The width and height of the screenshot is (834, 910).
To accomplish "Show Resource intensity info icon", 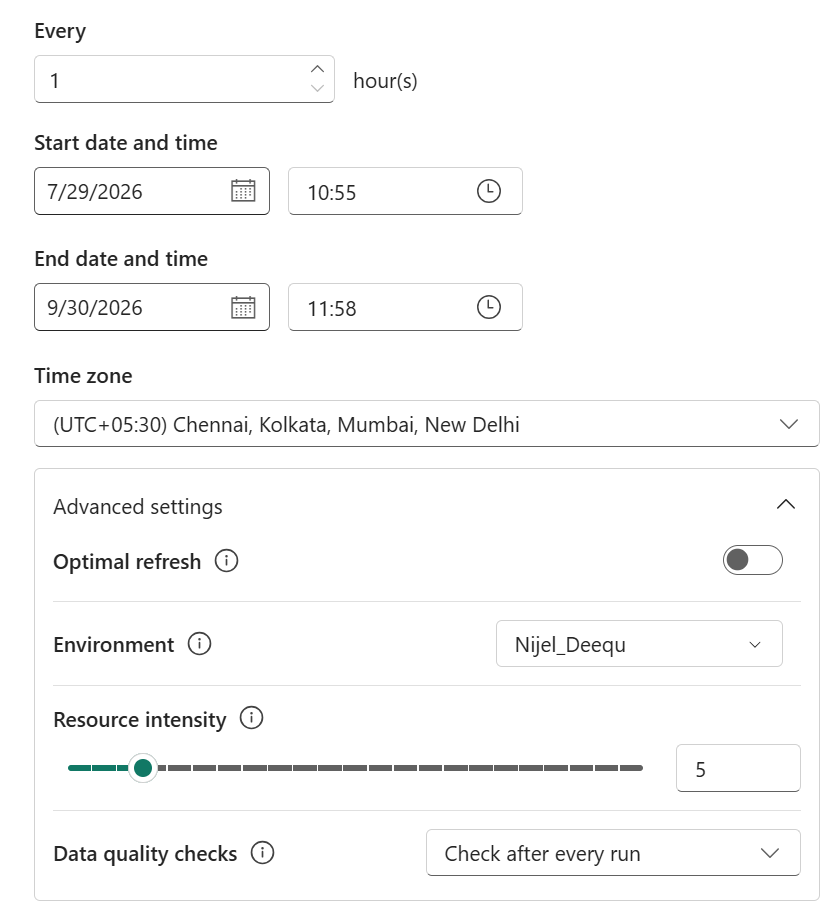I will [251, 718].
